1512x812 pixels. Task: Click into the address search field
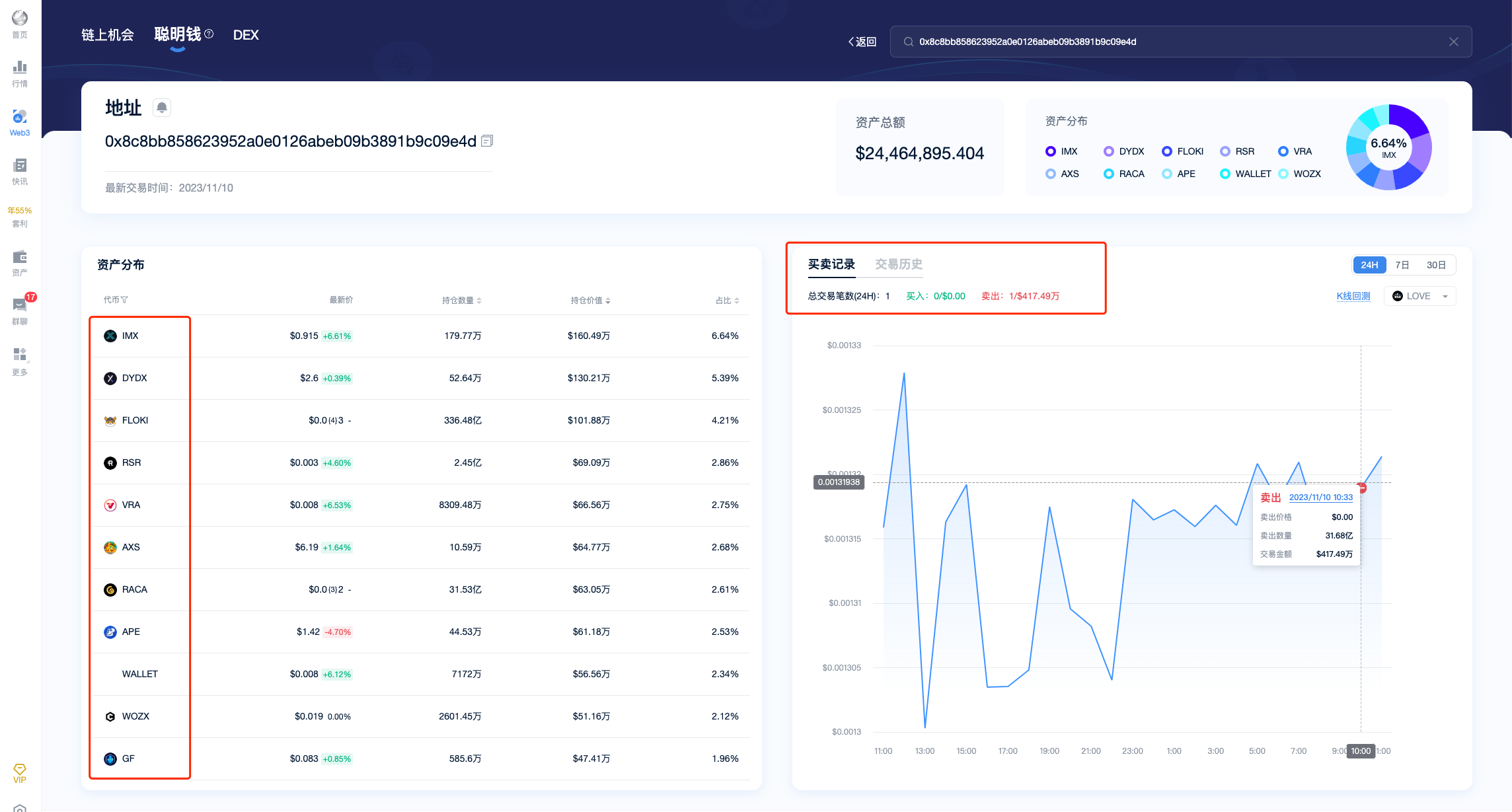click(1180, 42)
